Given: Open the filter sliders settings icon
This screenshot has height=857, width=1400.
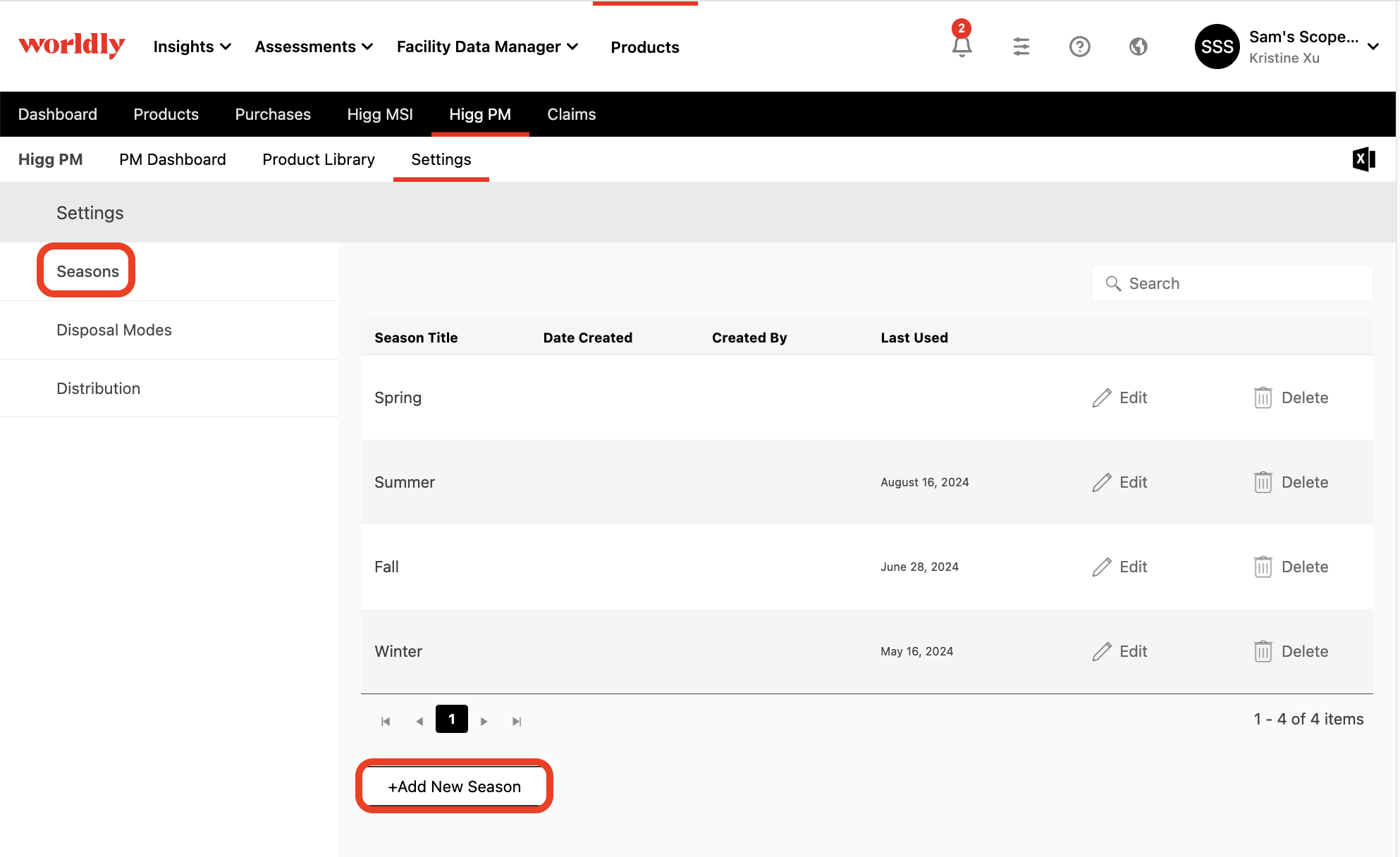Looking at the screenshot, I should tap(1021, 47).
